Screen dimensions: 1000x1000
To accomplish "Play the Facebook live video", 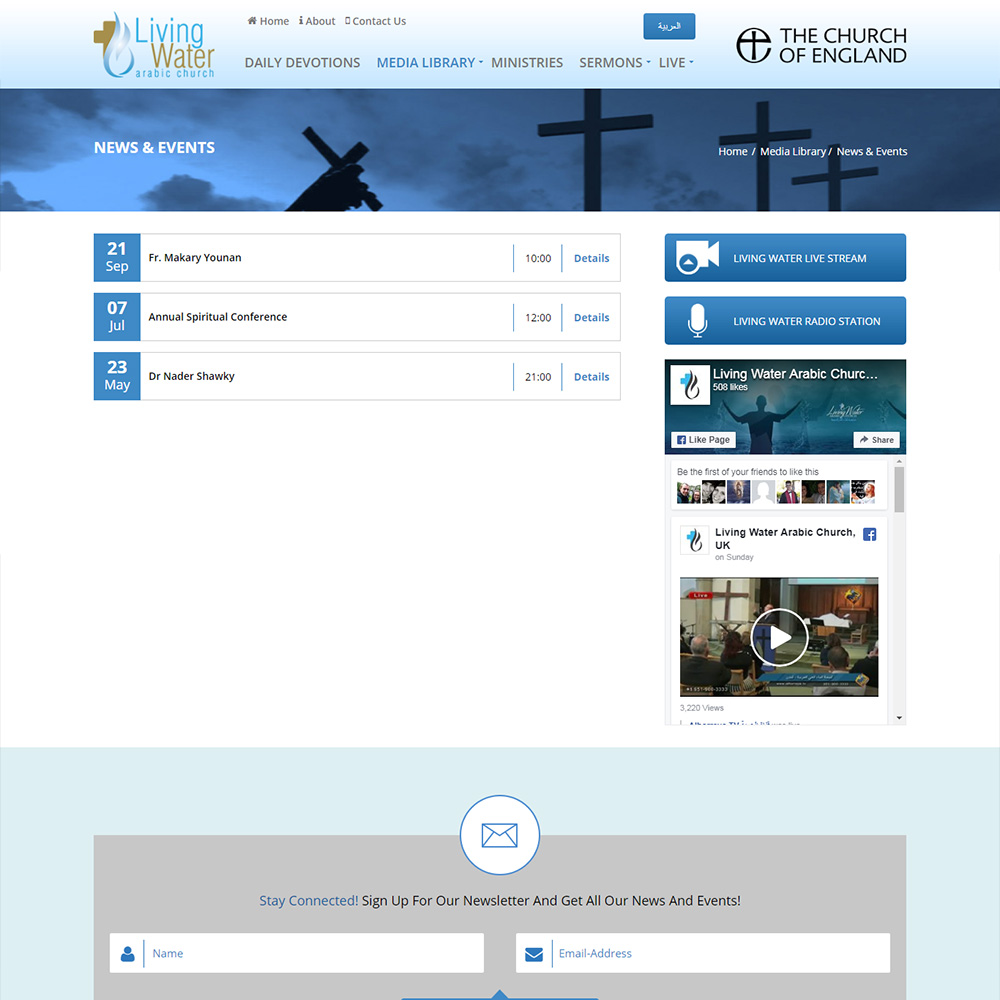I will point(779,637).
